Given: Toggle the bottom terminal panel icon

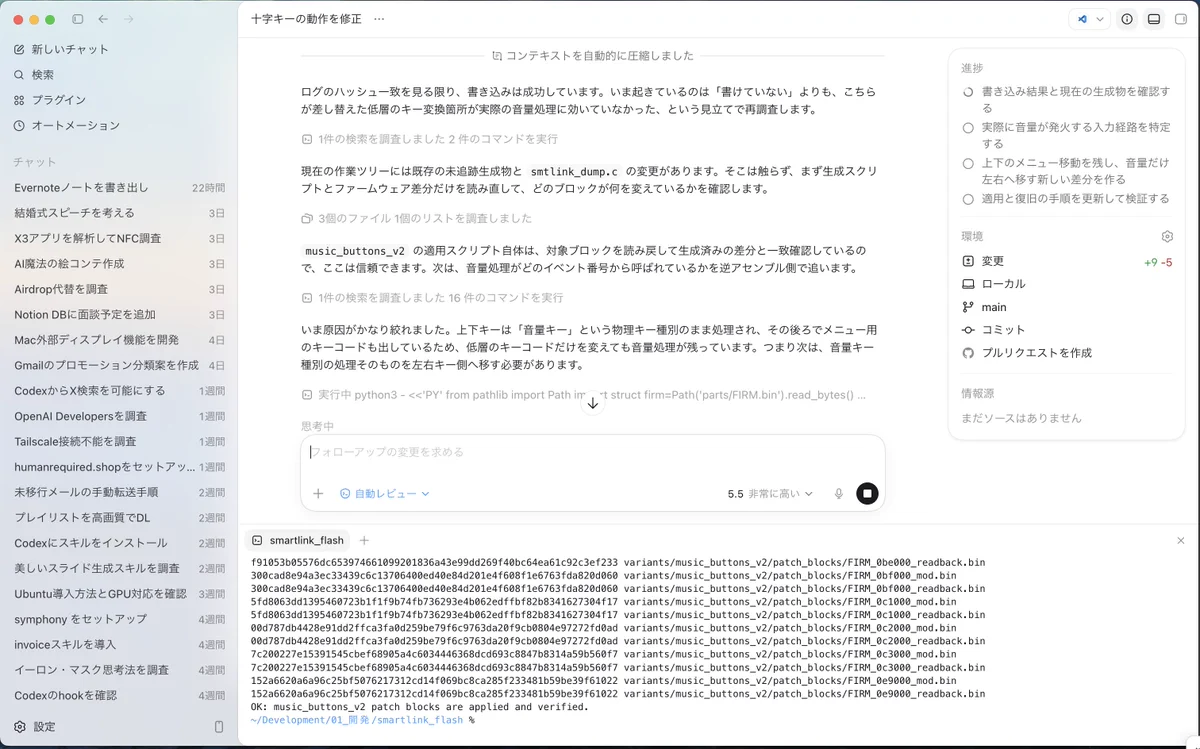Looking at the screenshot, I should 1154,19.
